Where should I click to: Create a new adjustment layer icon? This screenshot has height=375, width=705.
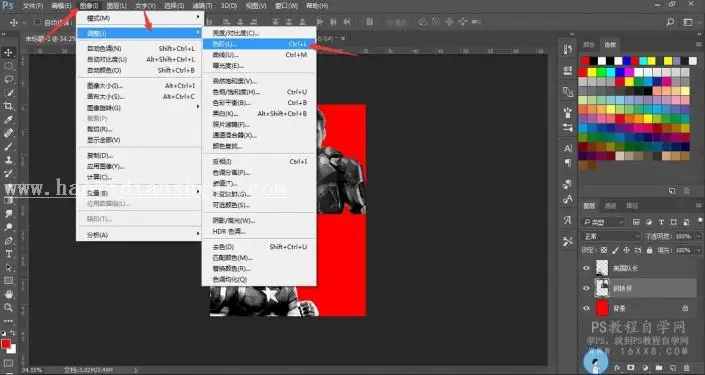pyautogui.click(x=645, y=367)
